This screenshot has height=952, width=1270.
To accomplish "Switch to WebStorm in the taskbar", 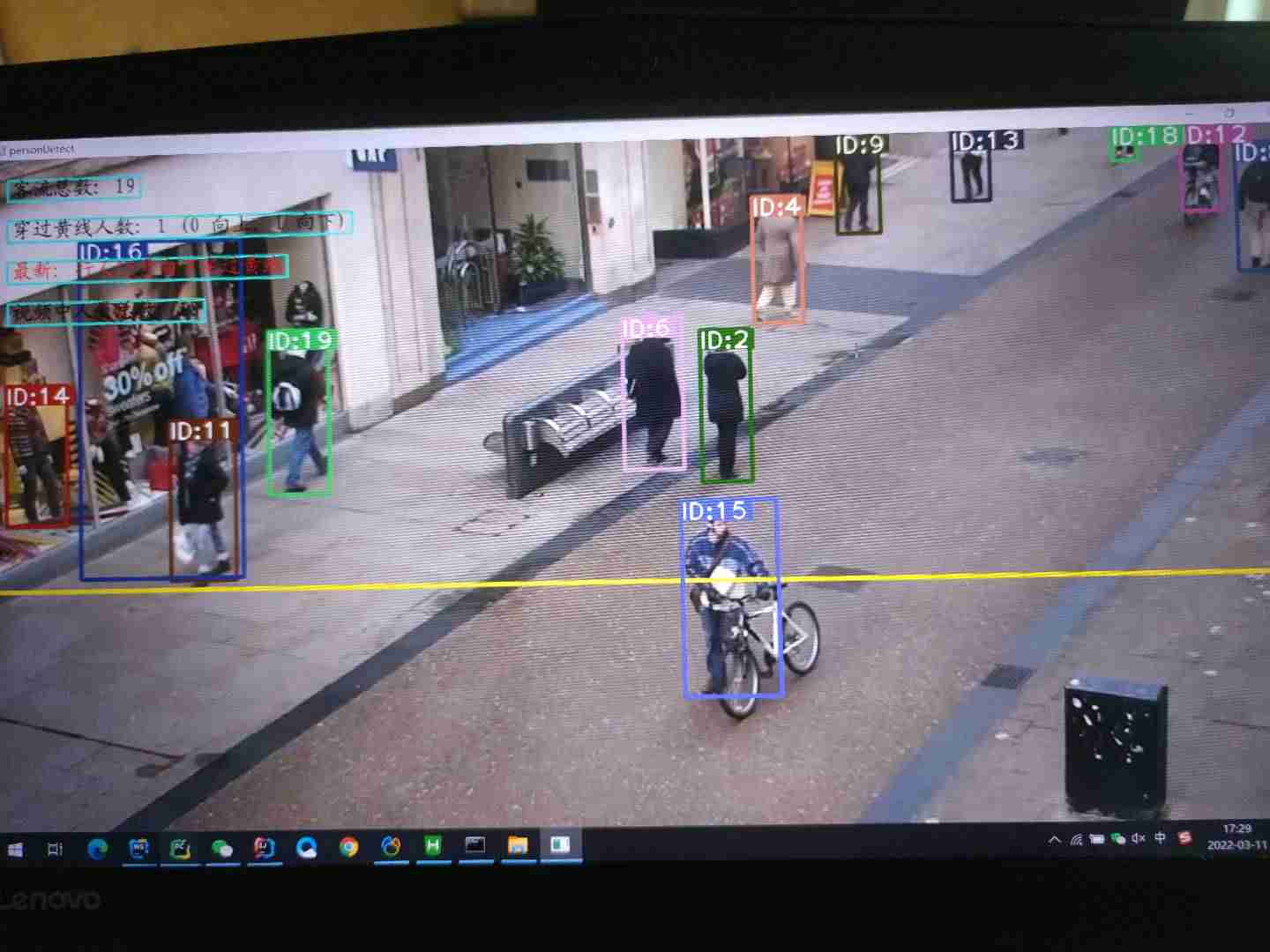I will pos(139,848).
